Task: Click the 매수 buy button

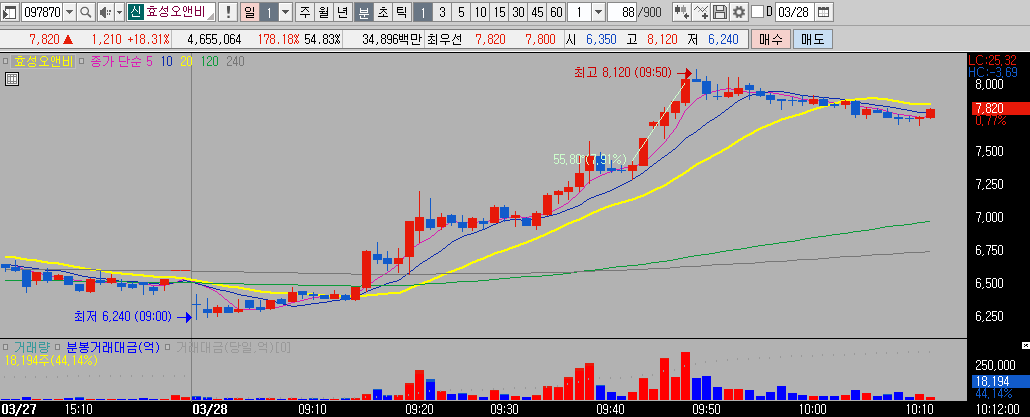Action: (771, 39)
